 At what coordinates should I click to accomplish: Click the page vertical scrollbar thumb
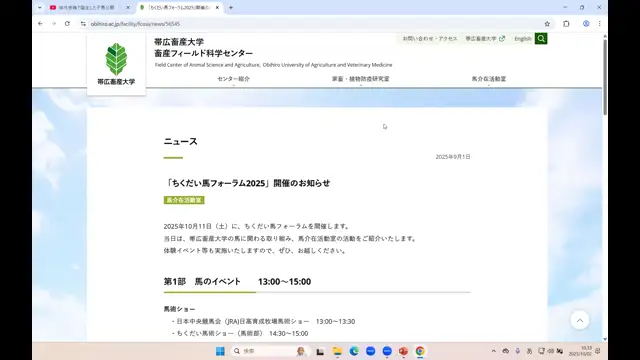tap(605, 77)
